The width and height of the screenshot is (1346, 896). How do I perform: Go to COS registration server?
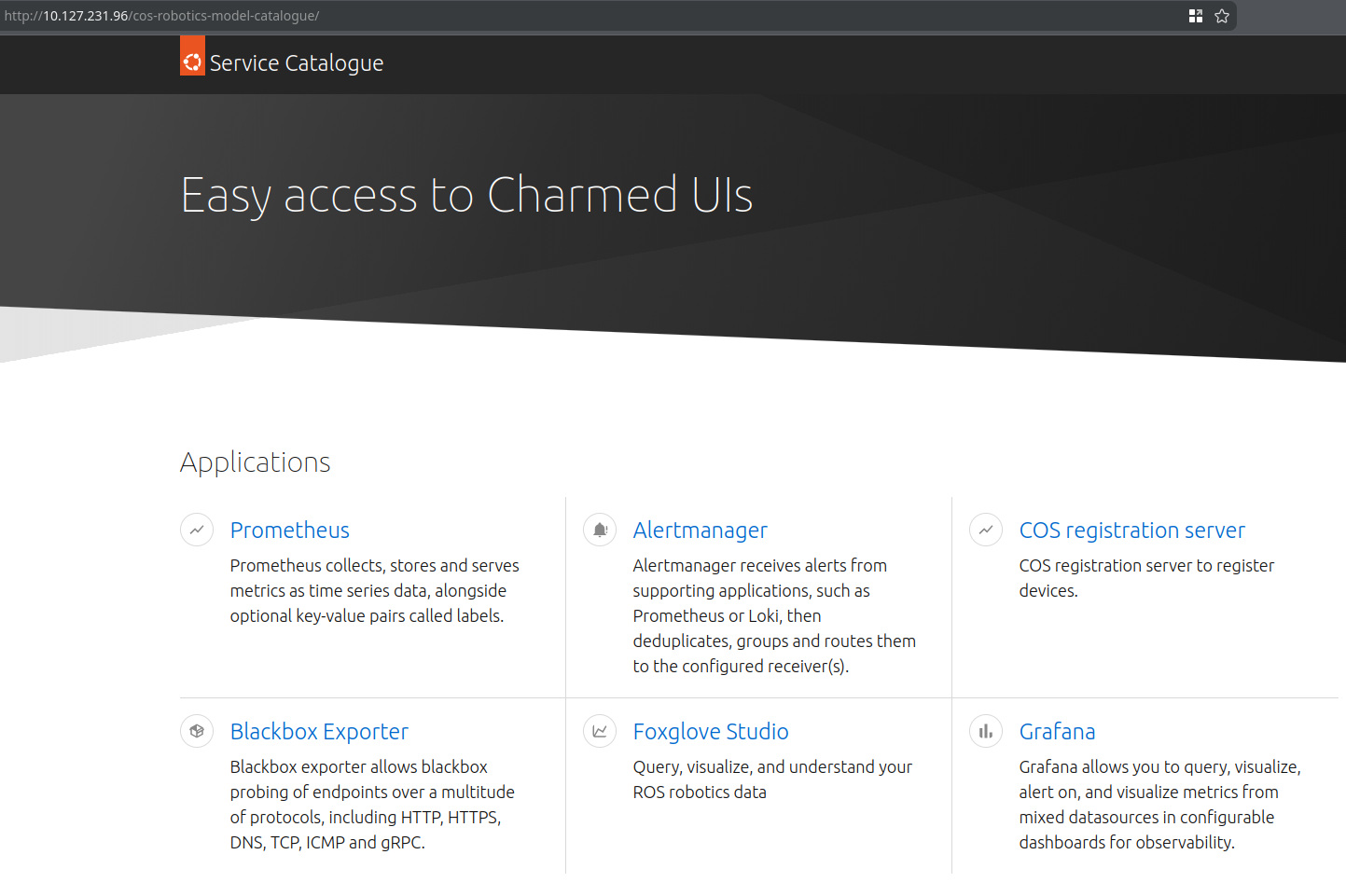pos(1131,531)
